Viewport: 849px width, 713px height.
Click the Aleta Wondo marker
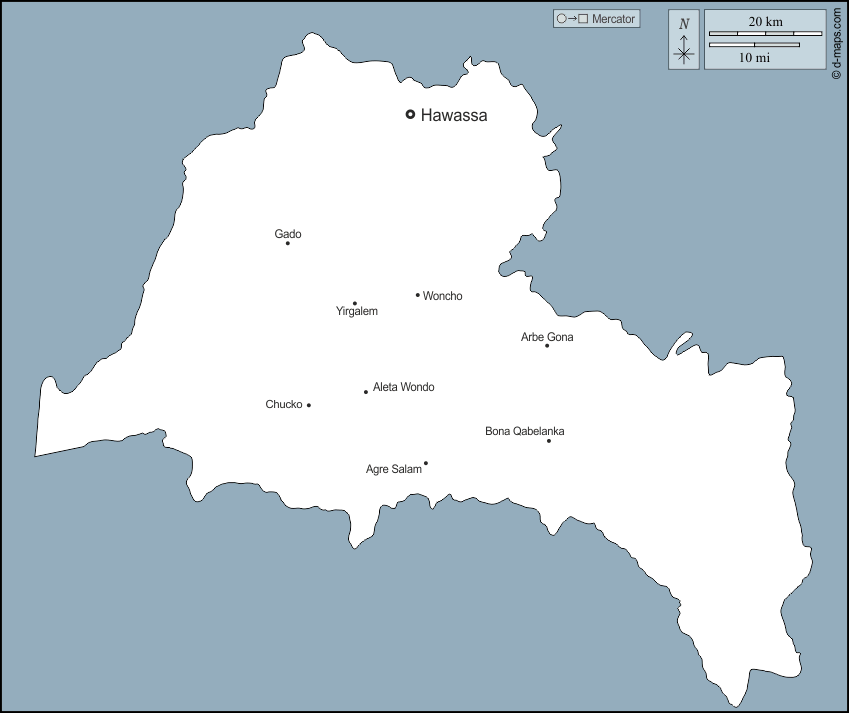click(365, 391)
